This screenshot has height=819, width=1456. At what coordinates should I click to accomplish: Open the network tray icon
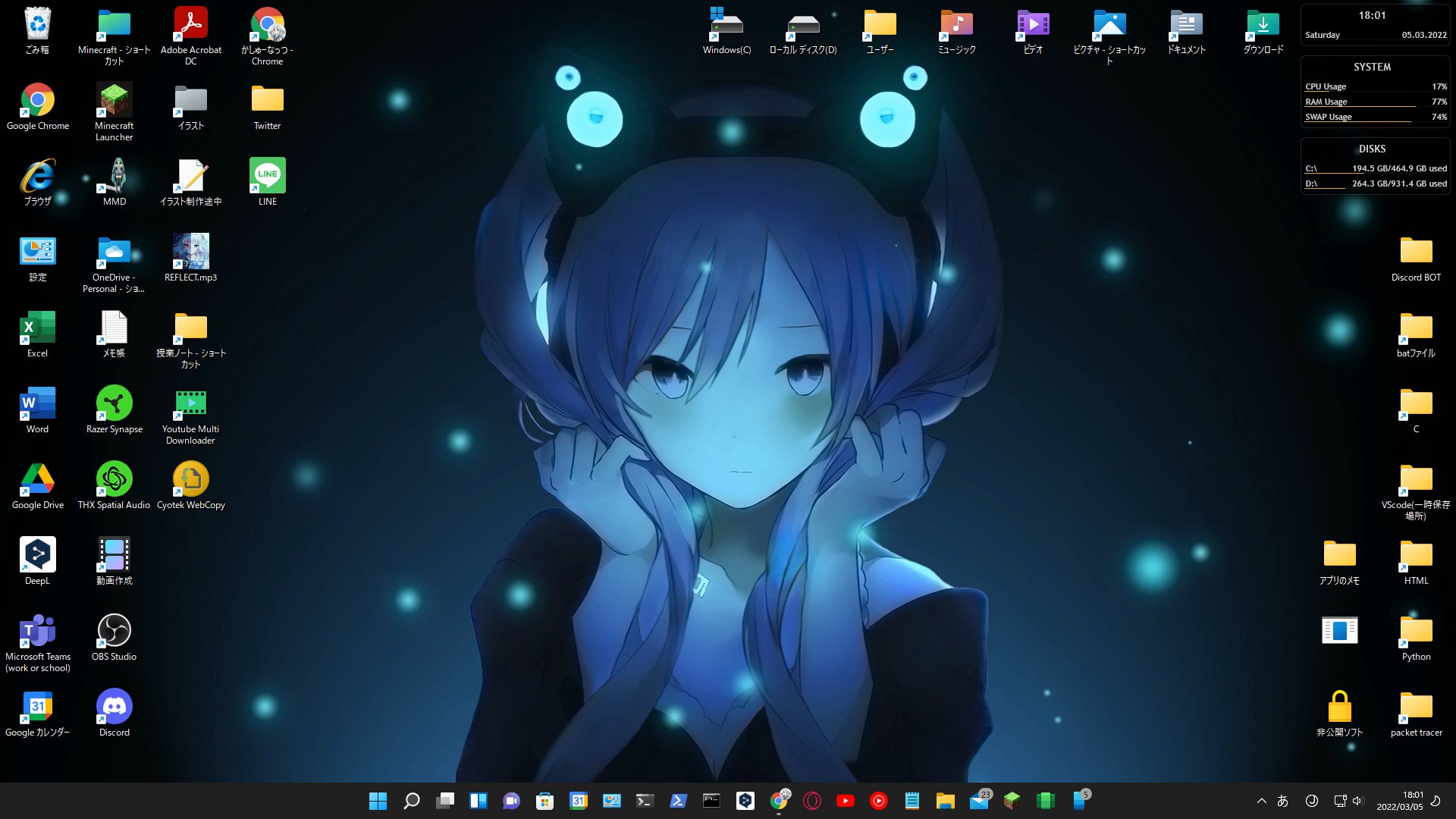click(1340, 801)
